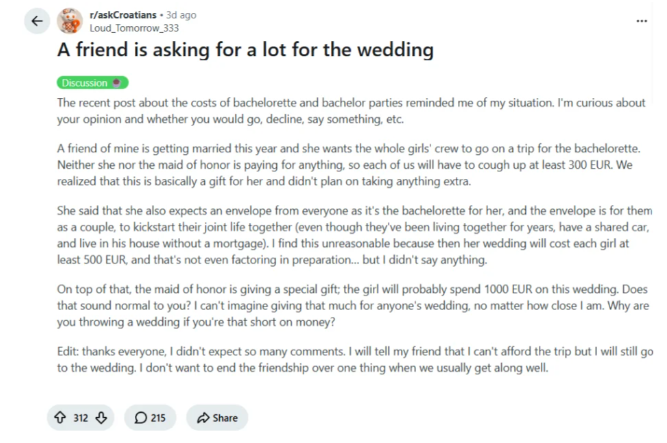Image resolution: width=667 pixels, height=443 pixels.
Task: Click the paragraph starting "The recent post about"
Action: pyautogui.click(x=351, y=111)
